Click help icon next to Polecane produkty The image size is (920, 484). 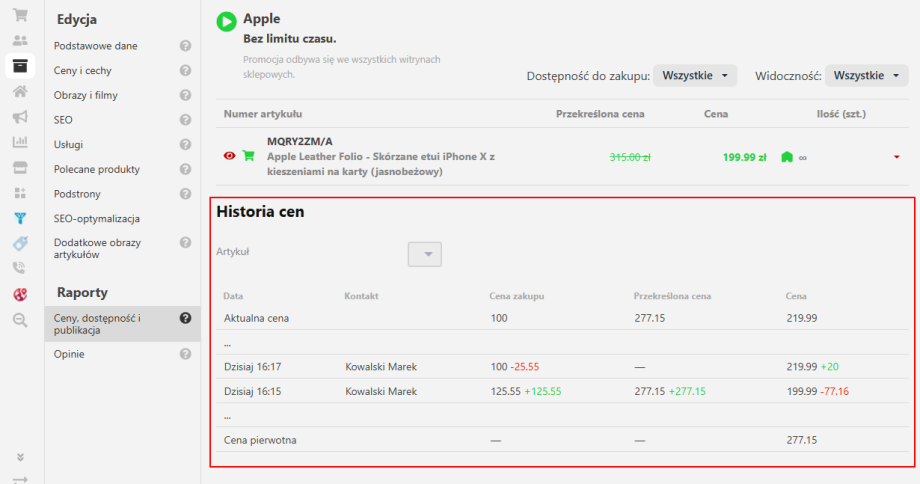click(185, 169)
